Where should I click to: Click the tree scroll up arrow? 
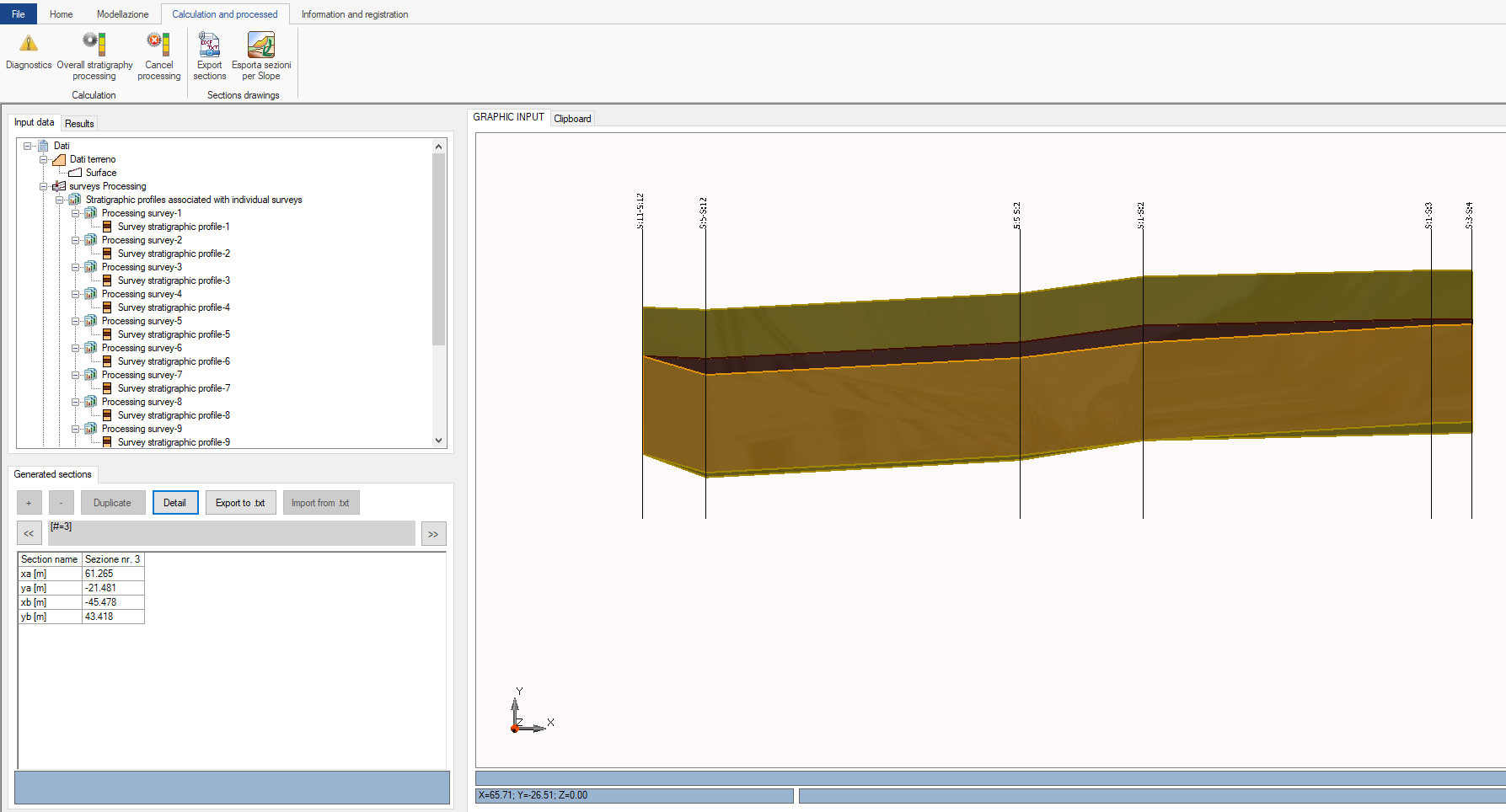click(438, 147)
